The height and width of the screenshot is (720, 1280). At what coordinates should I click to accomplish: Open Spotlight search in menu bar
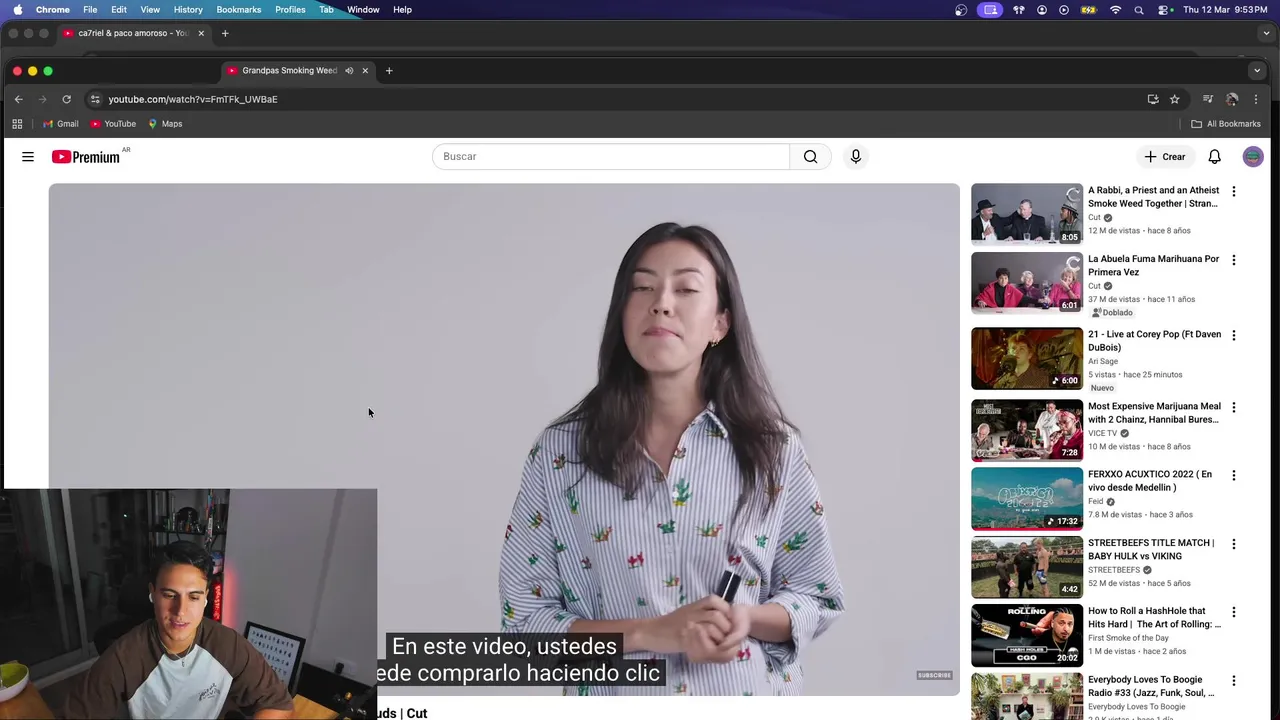coord(1139,10)
